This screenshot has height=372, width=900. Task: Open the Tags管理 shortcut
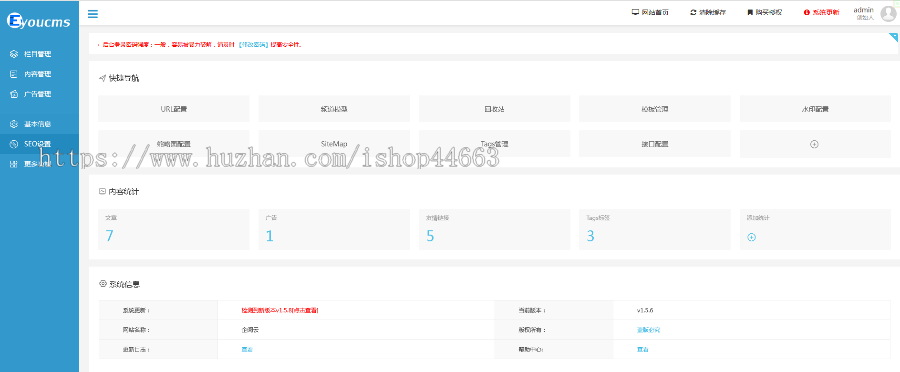click(x=494, y=144)
